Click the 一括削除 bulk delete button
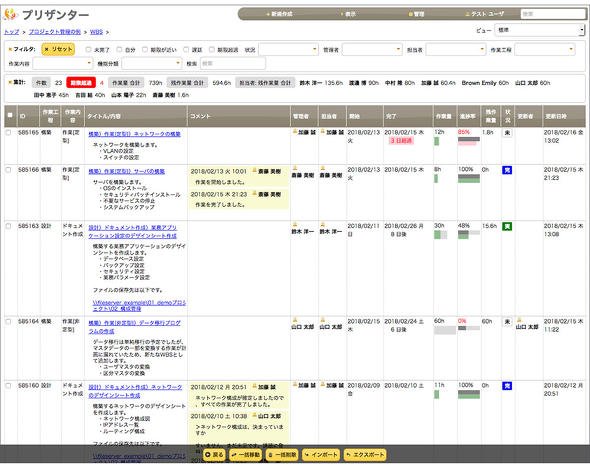Viewport: 590px width, 468px height. pyautogui.click(x=282, y=455)
